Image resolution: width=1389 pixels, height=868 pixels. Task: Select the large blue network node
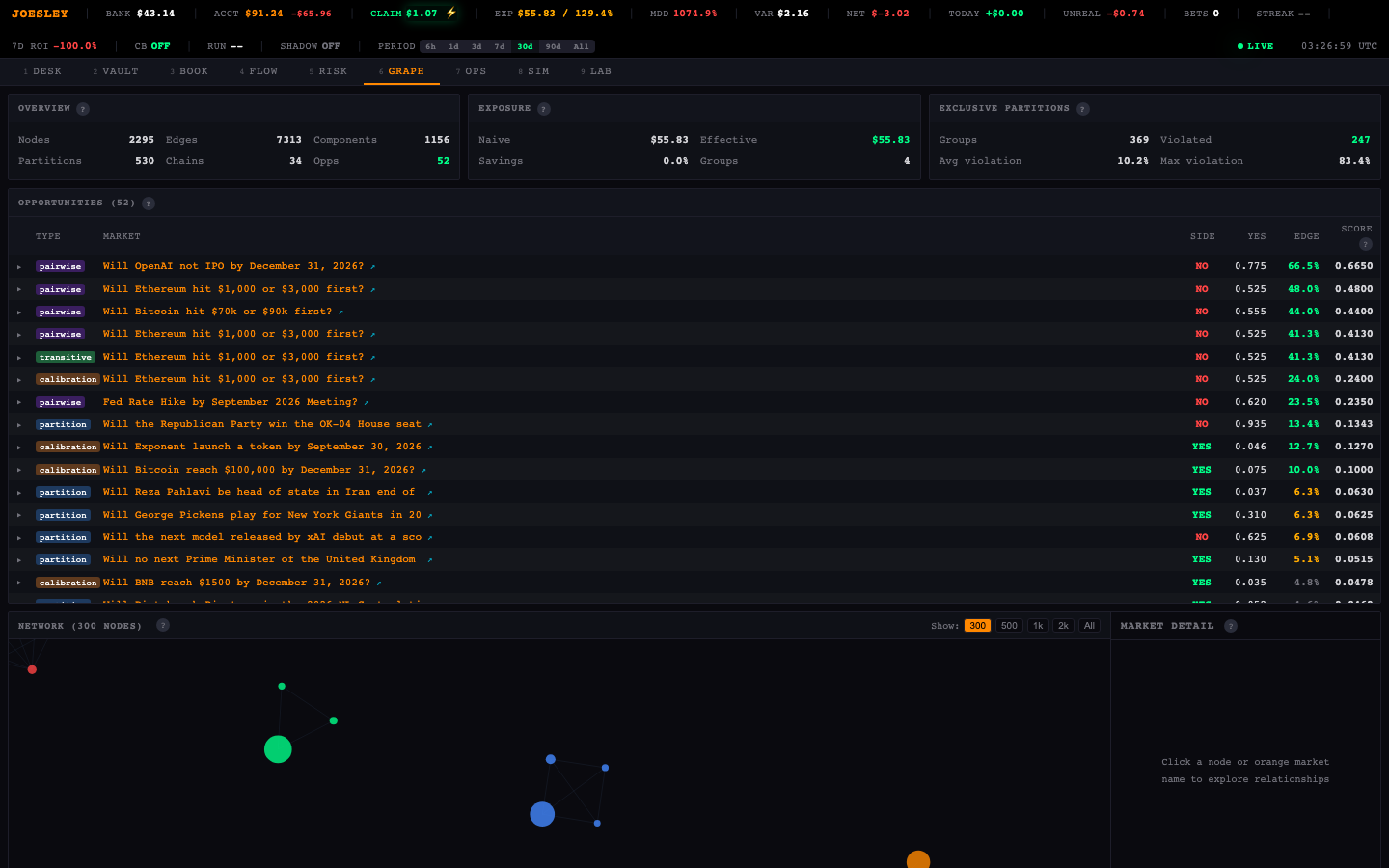click(542, 814)
